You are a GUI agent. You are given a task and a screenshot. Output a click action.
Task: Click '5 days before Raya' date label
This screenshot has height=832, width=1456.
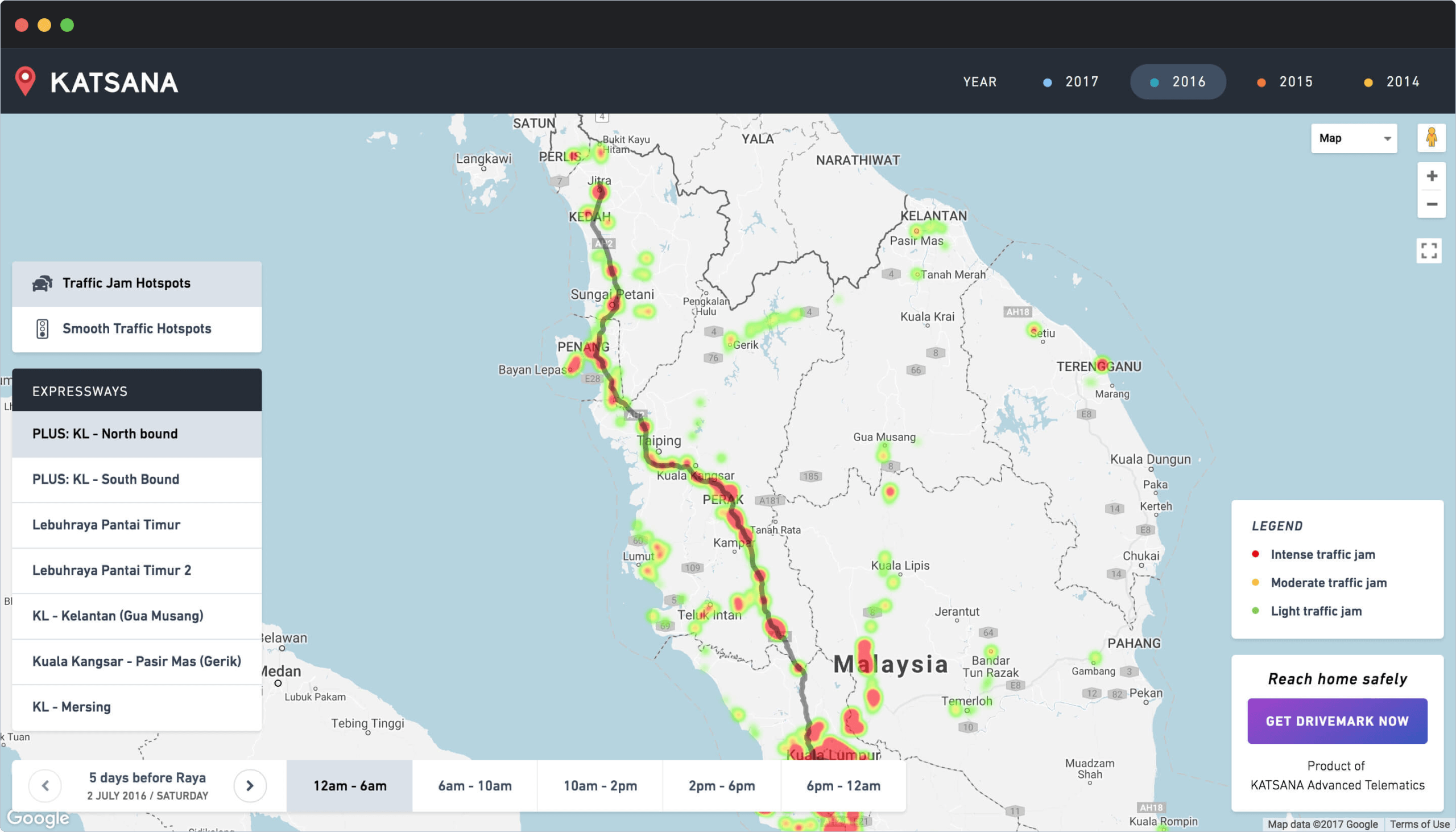[x=147, y=778]
